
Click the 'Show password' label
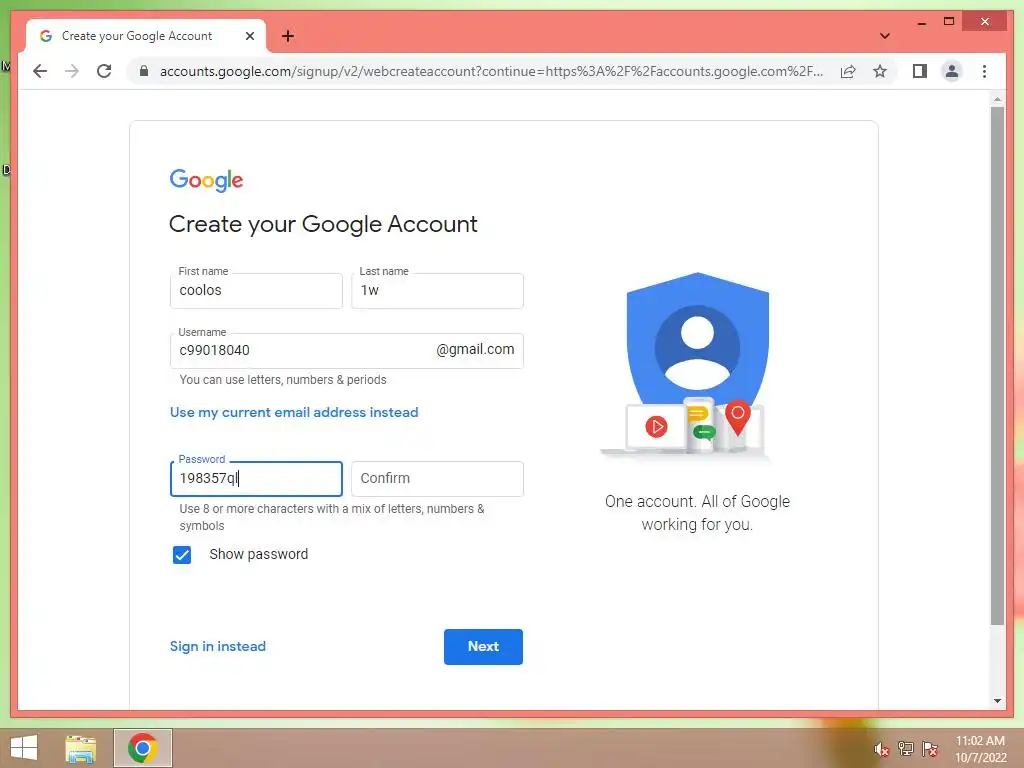tap(259, 554)
